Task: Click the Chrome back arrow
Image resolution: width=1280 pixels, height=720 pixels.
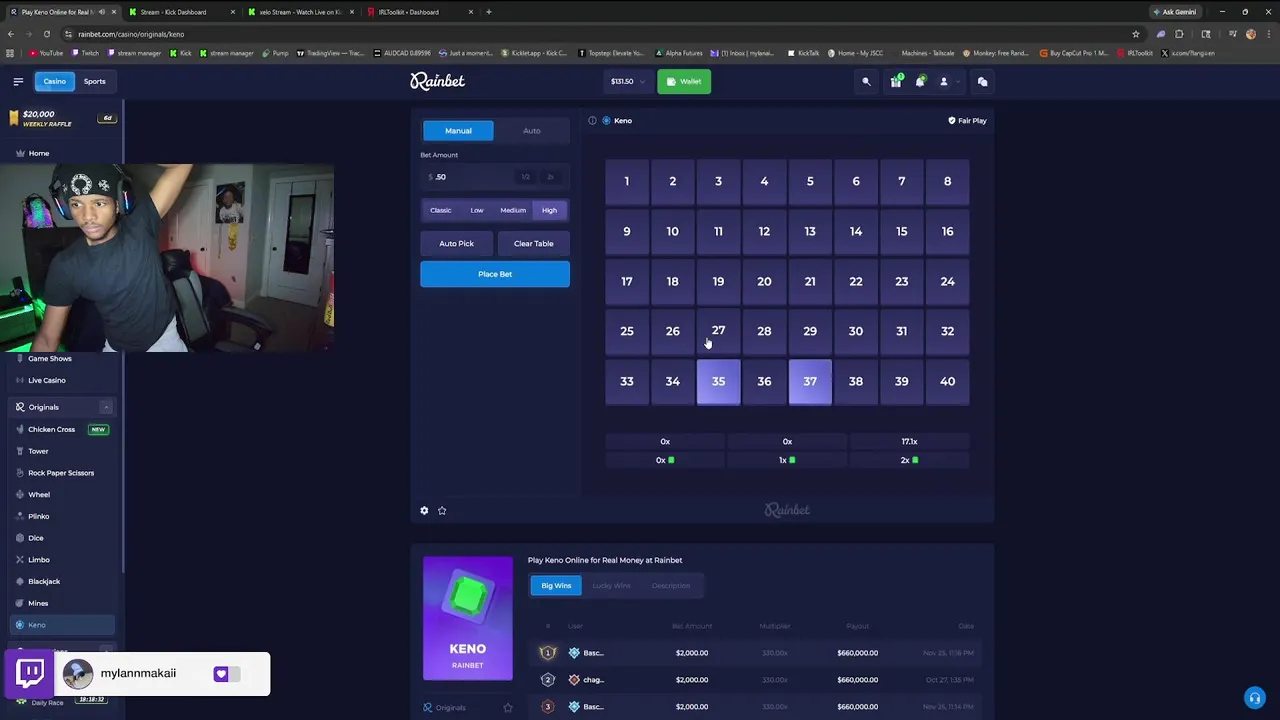Action: coord(11,34)
